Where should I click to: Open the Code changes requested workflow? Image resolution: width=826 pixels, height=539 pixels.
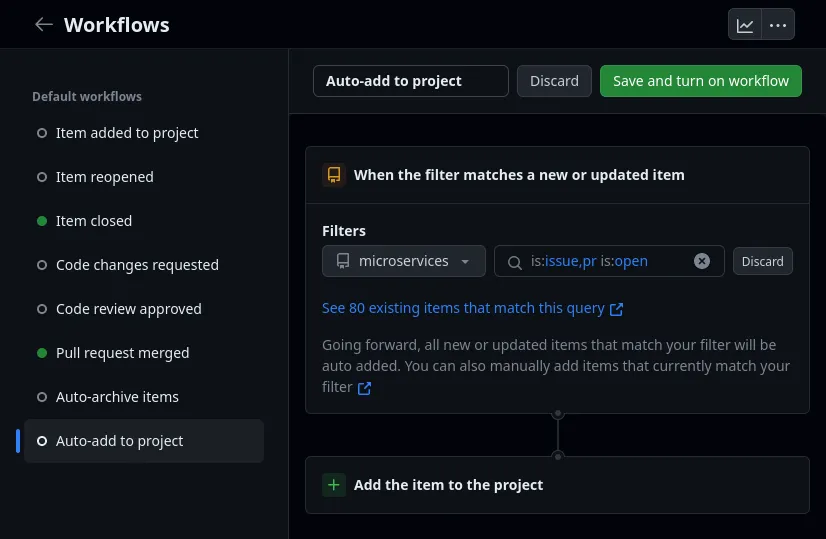click(137, 265)
